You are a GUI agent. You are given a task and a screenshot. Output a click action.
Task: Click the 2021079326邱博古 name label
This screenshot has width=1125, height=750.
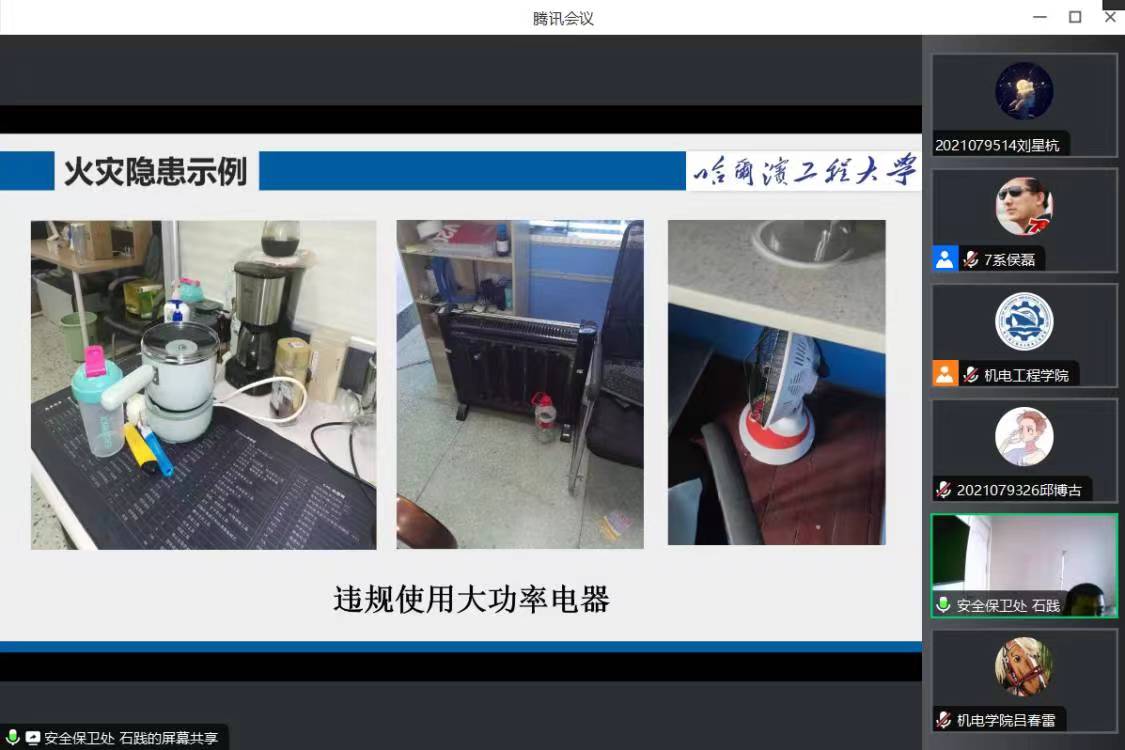click(1019, 490)
